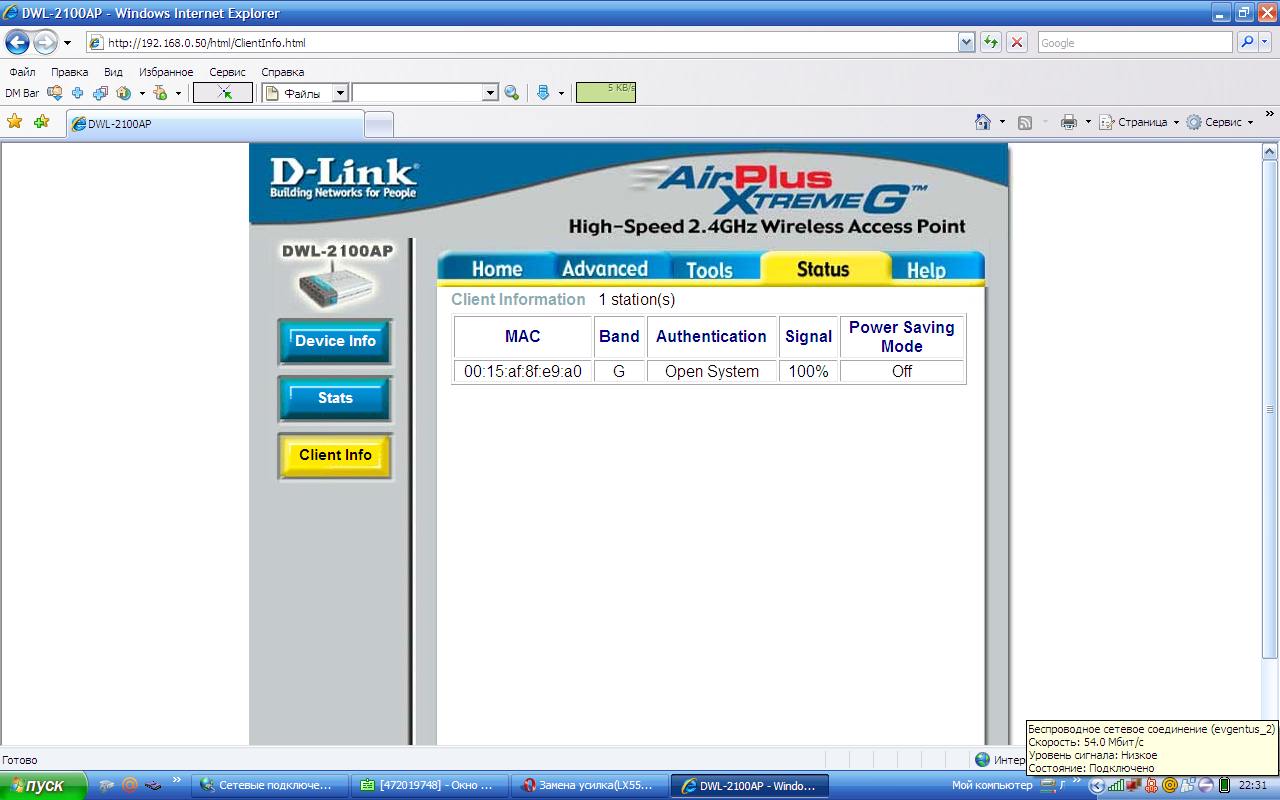Click the Open System authentication cell
The image size is (1280, 800).
pos(712,371)
